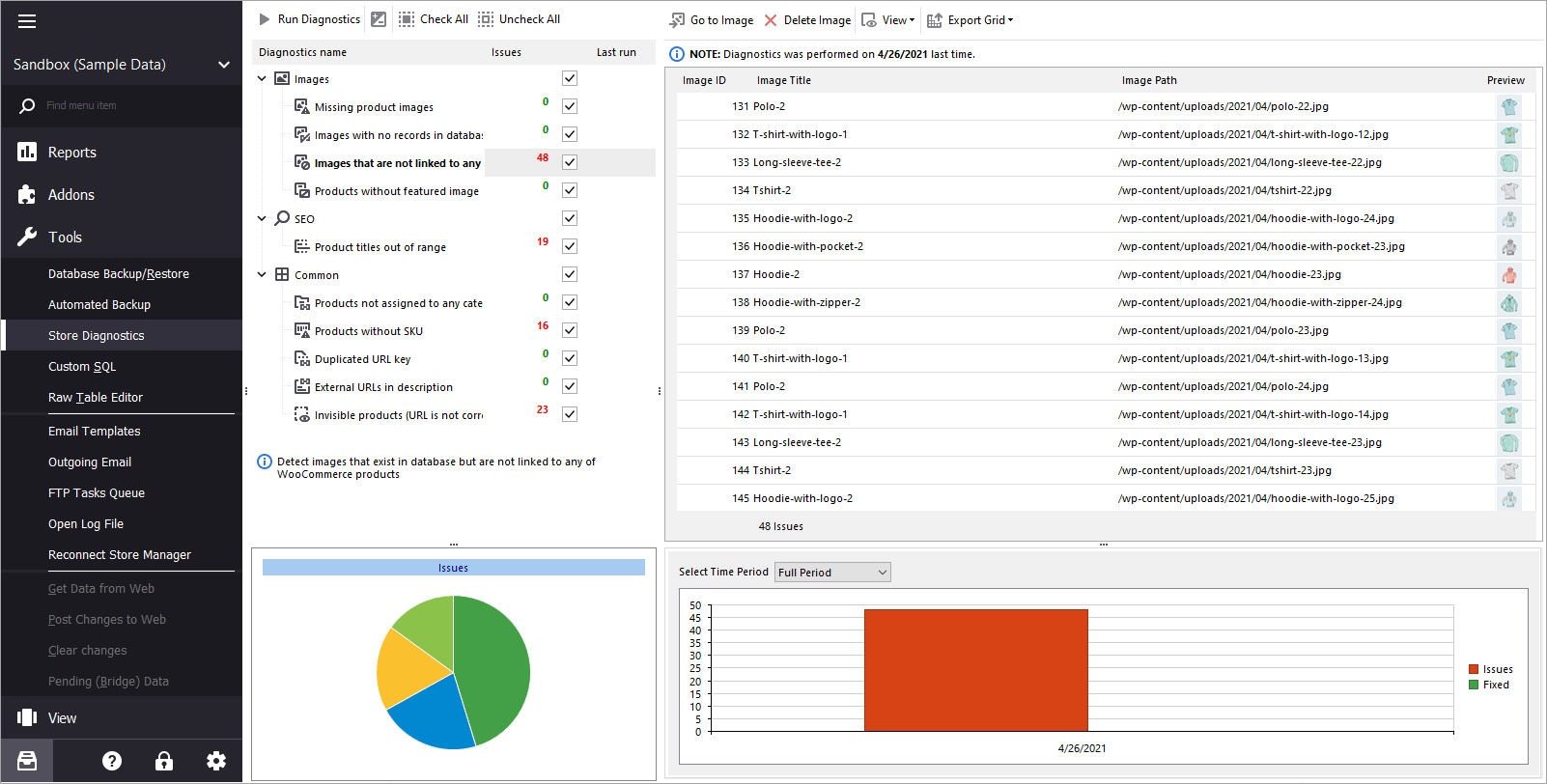Viewport: 1547px width, 784px height.
Task: Open Custom SQL from Tools menu
Action: (x=82, y=367)
